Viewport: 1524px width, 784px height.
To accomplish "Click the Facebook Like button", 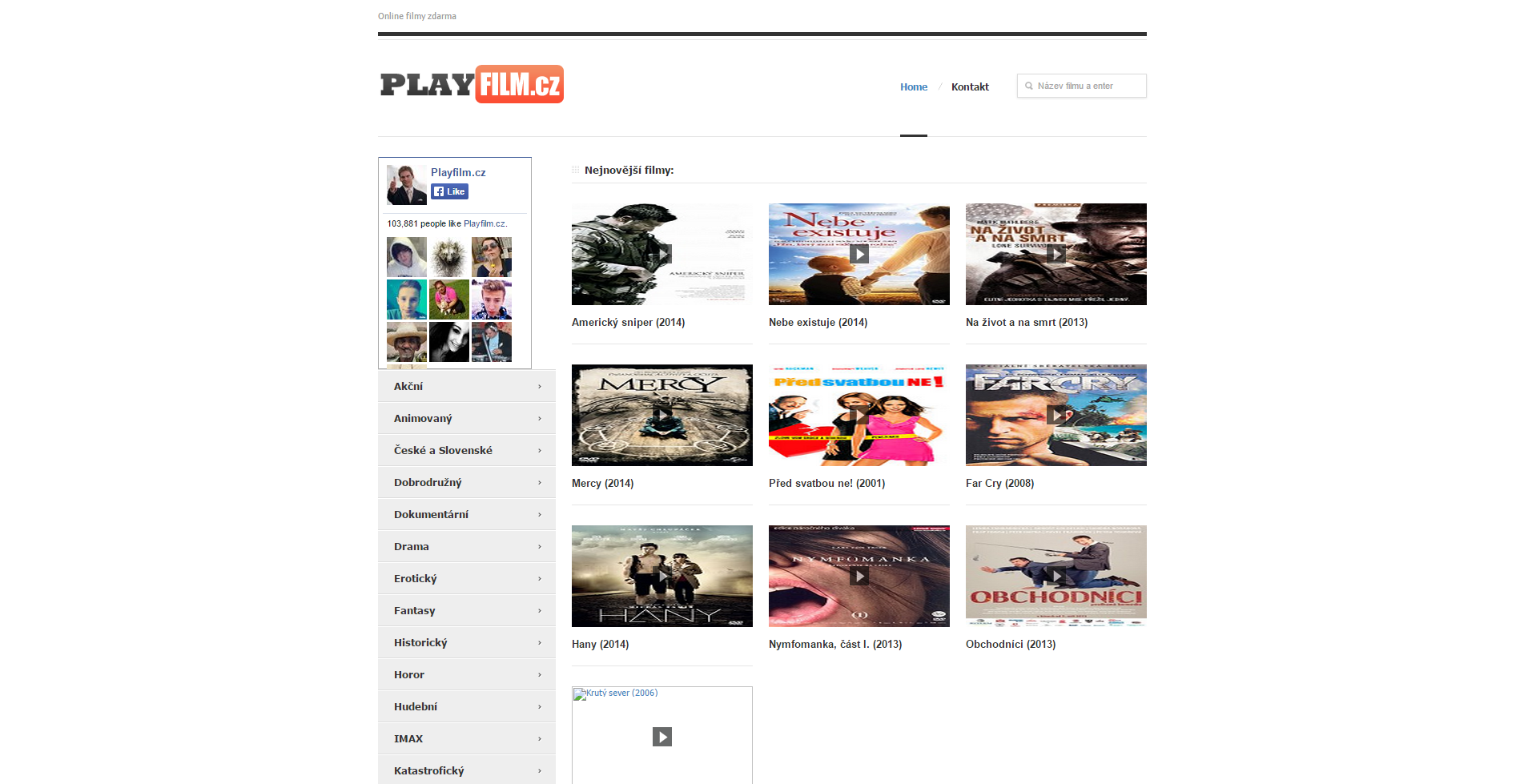I will 449,191.
